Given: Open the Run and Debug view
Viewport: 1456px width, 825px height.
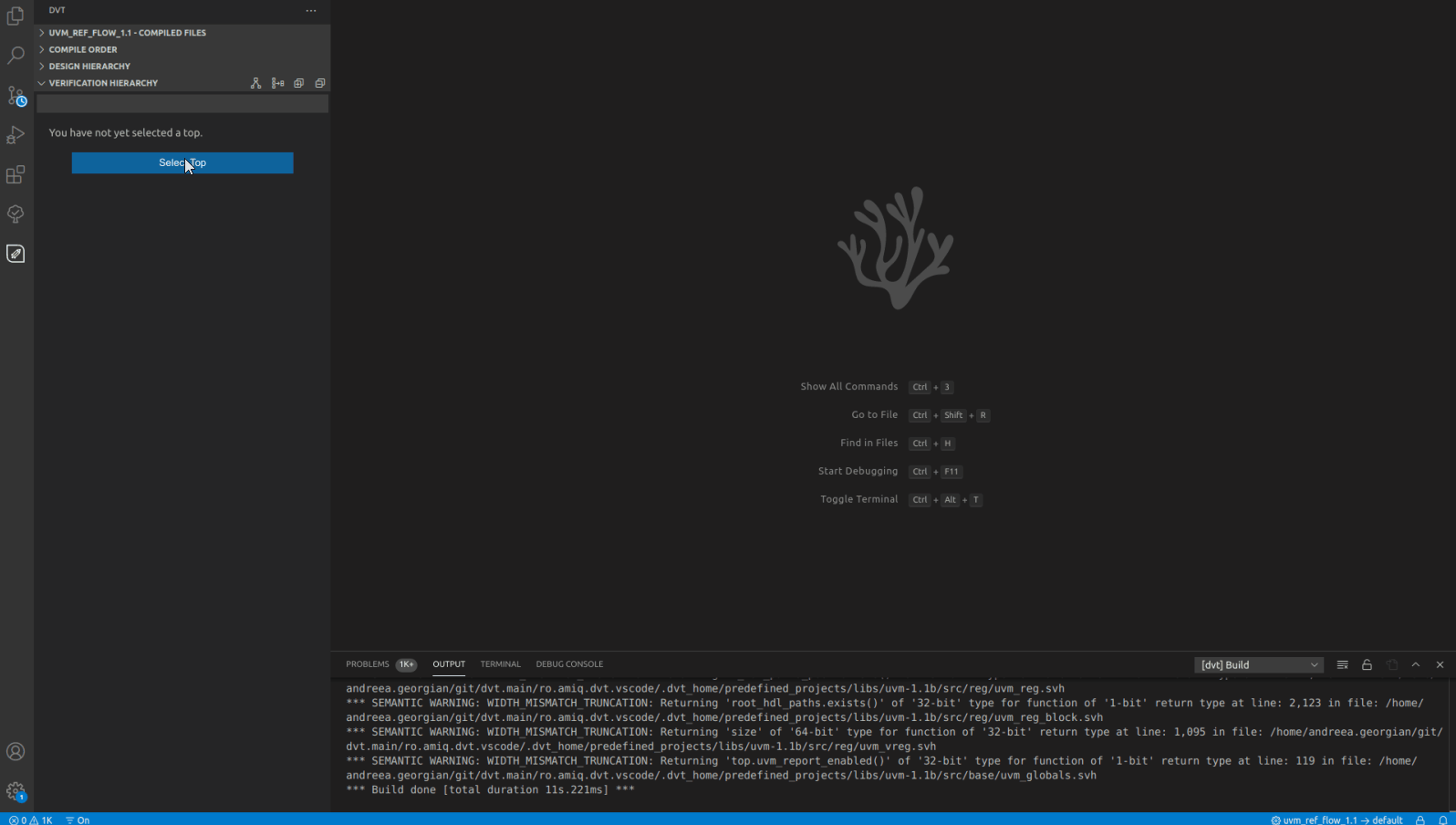Looking at the screenshot, I should tap(16, 135).
